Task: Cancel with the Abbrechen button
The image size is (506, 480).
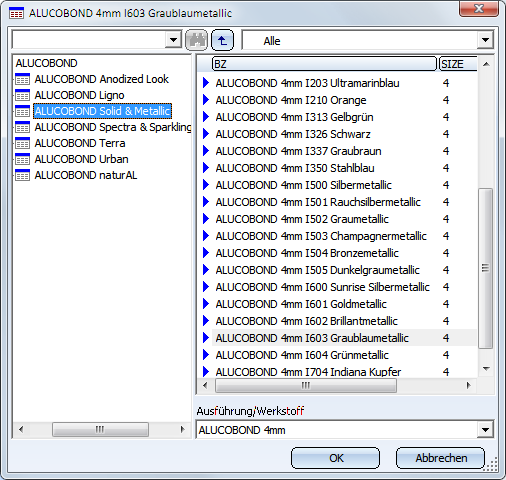Action: (x=440, y=458)
